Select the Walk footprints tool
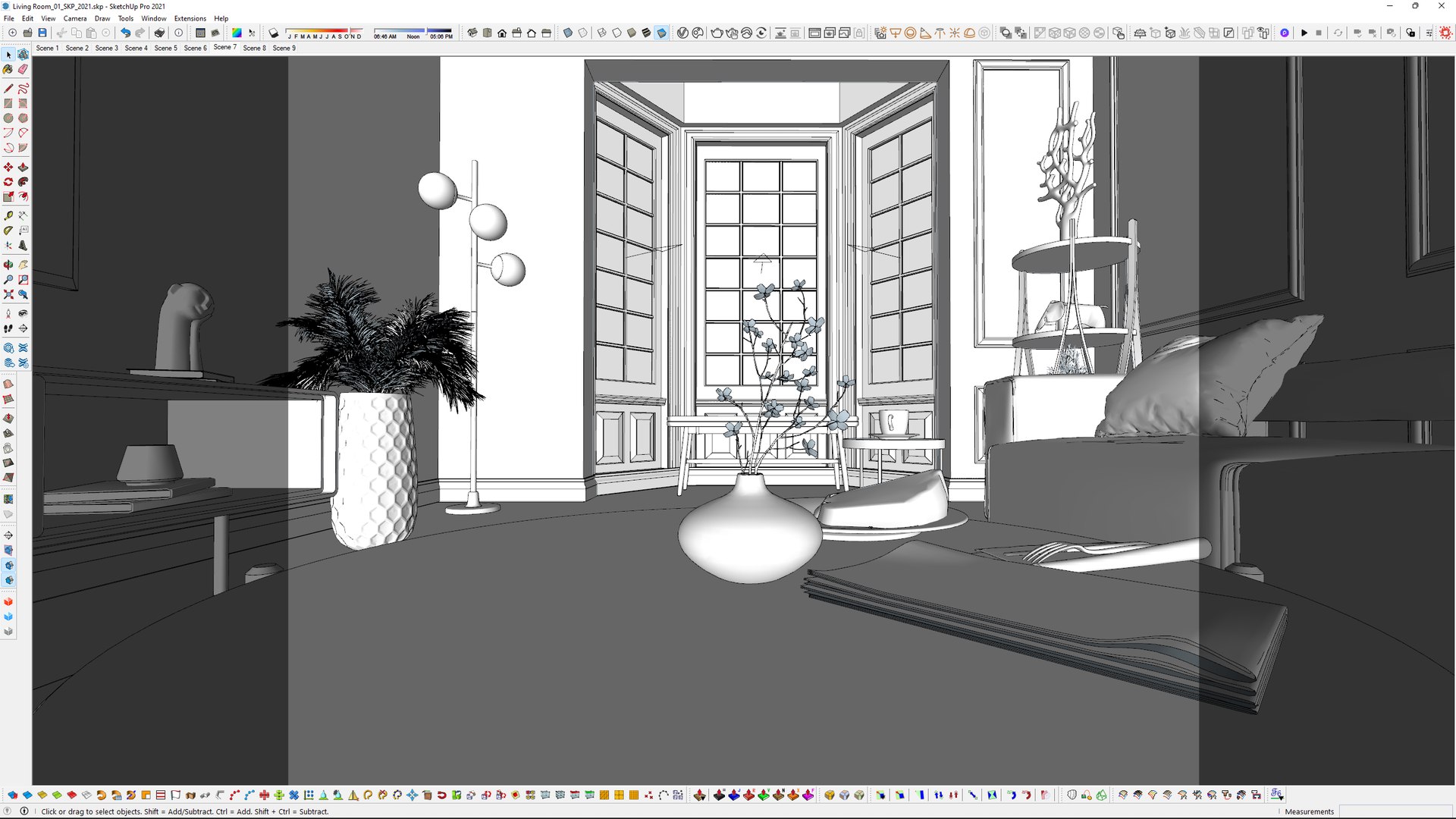 (8, 328)
